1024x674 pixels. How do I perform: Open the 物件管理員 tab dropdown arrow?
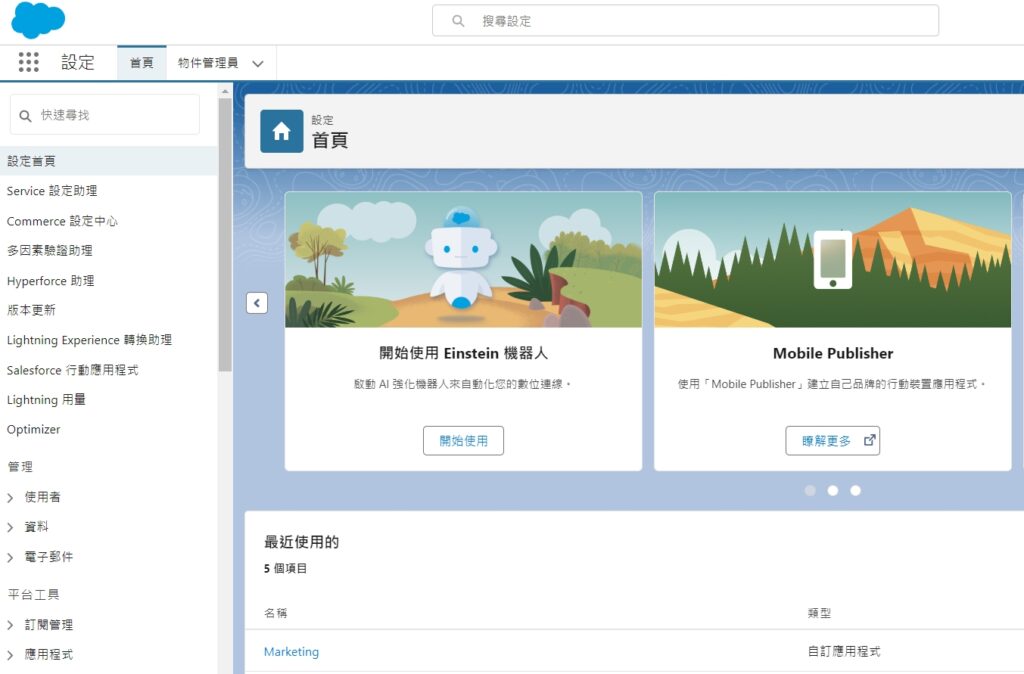click(x=258, y=64)
